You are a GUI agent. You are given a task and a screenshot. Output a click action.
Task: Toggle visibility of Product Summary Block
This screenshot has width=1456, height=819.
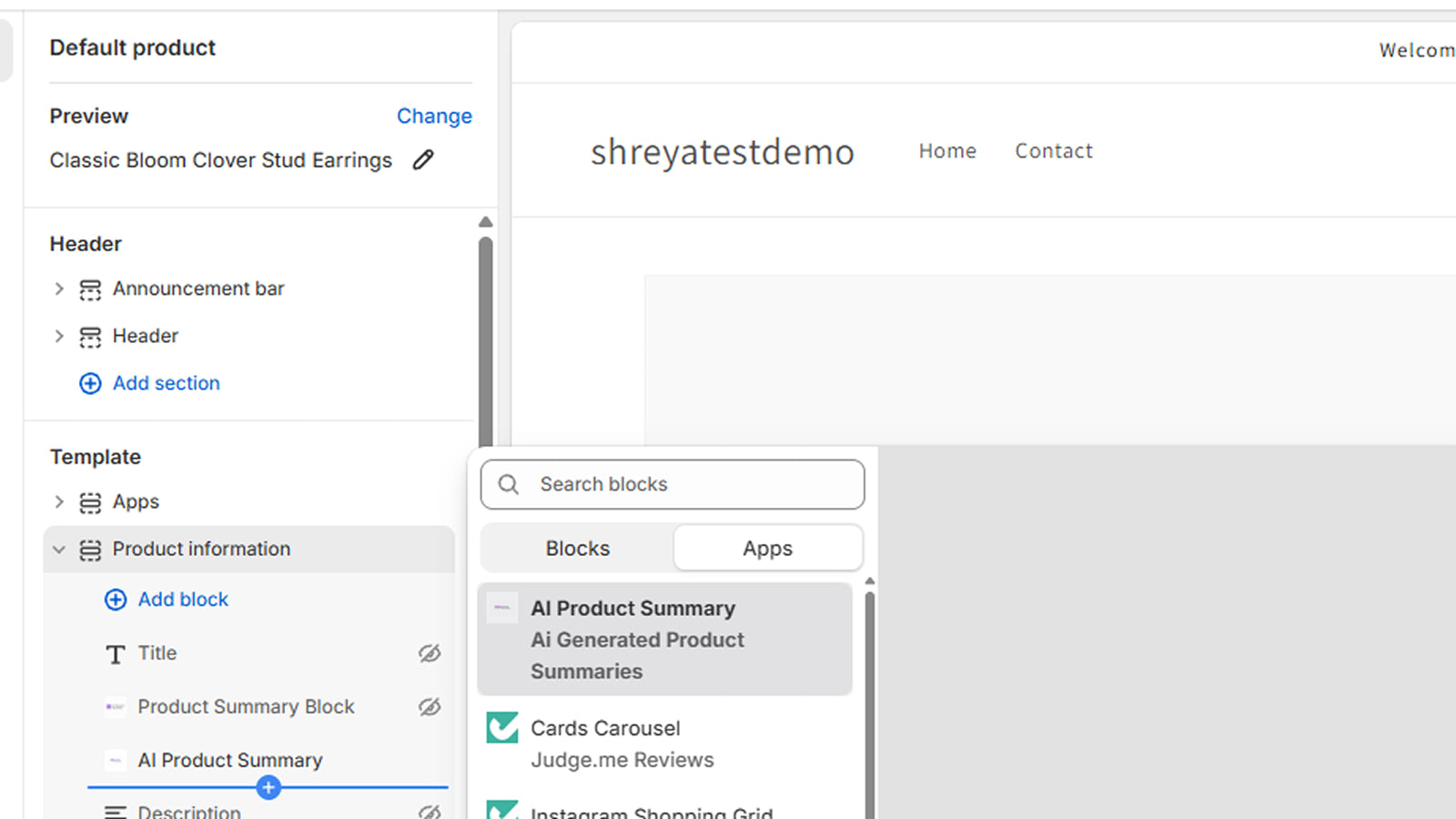click(429, 707)
